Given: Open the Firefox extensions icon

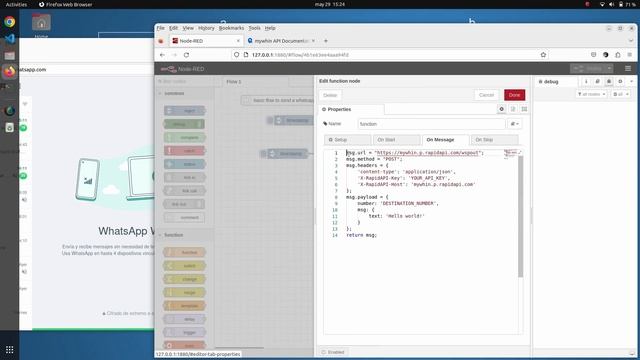Looking at the screenshot, I should coord(618,55).
